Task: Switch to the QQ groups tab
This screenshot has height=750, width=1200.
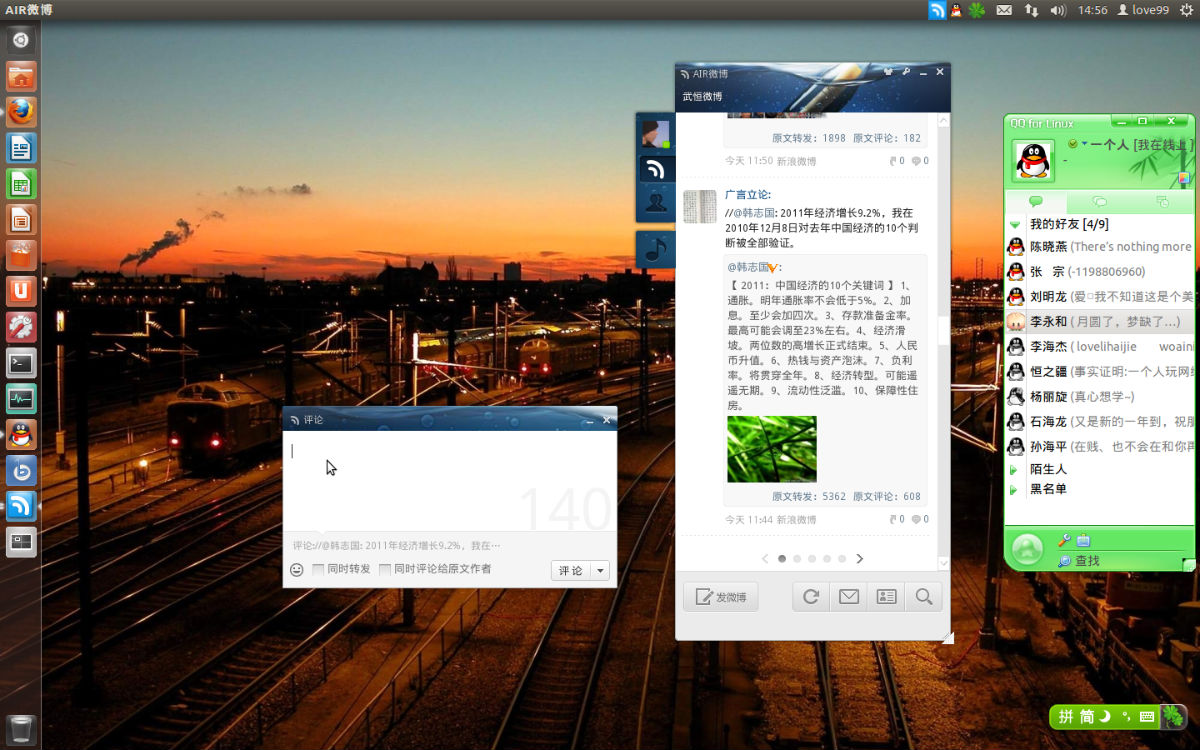Action: click(1099, 202)
